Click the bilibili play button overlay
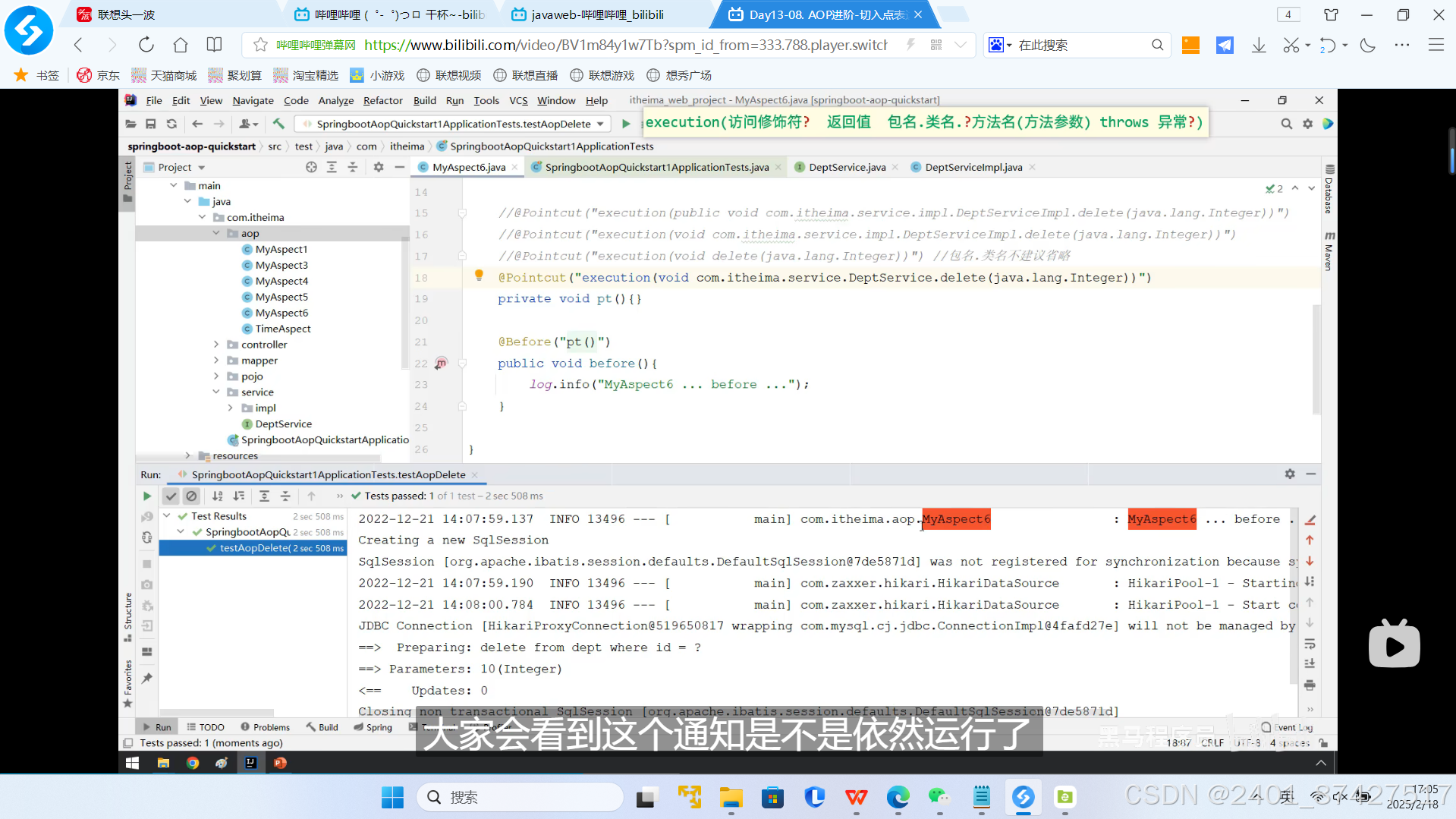The image size is (1456, 819). tap(1394, 644)
